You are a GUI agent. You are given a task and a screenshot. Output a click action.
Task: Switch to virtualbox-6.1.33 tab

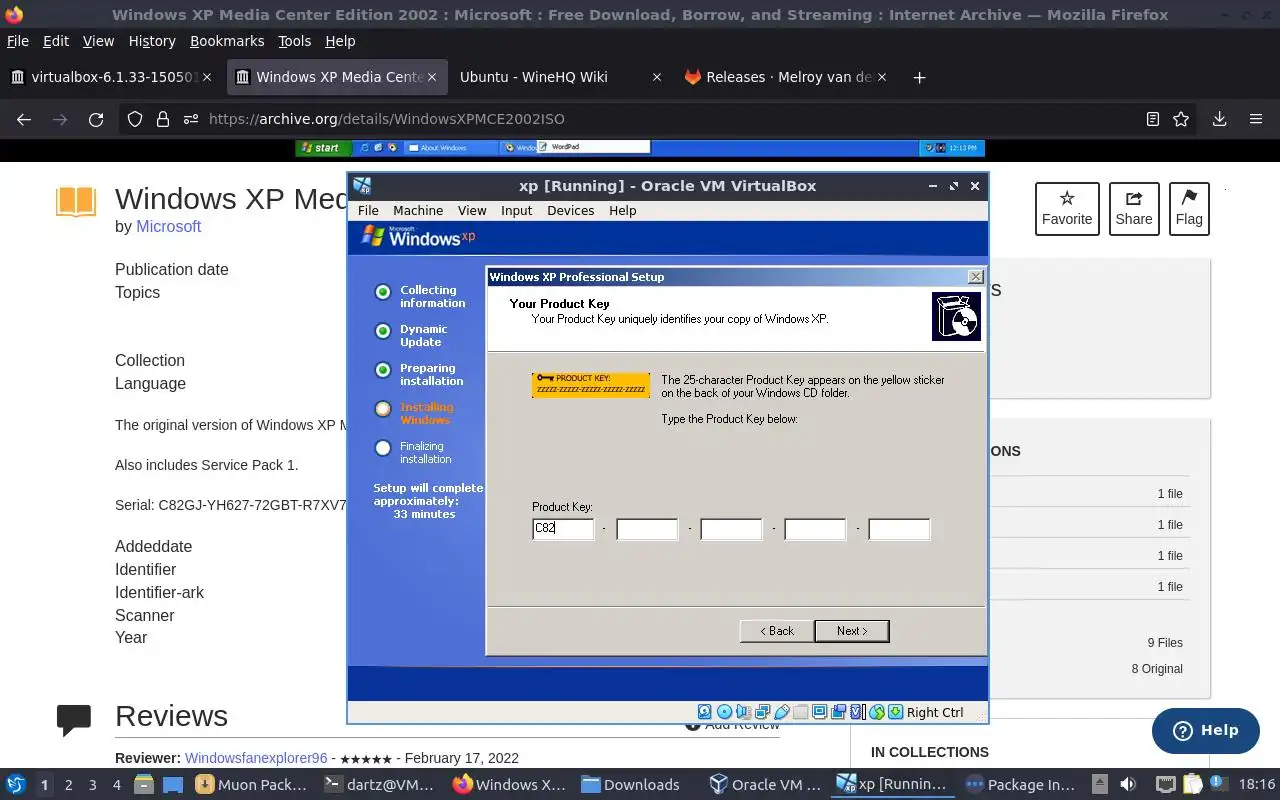110,77
